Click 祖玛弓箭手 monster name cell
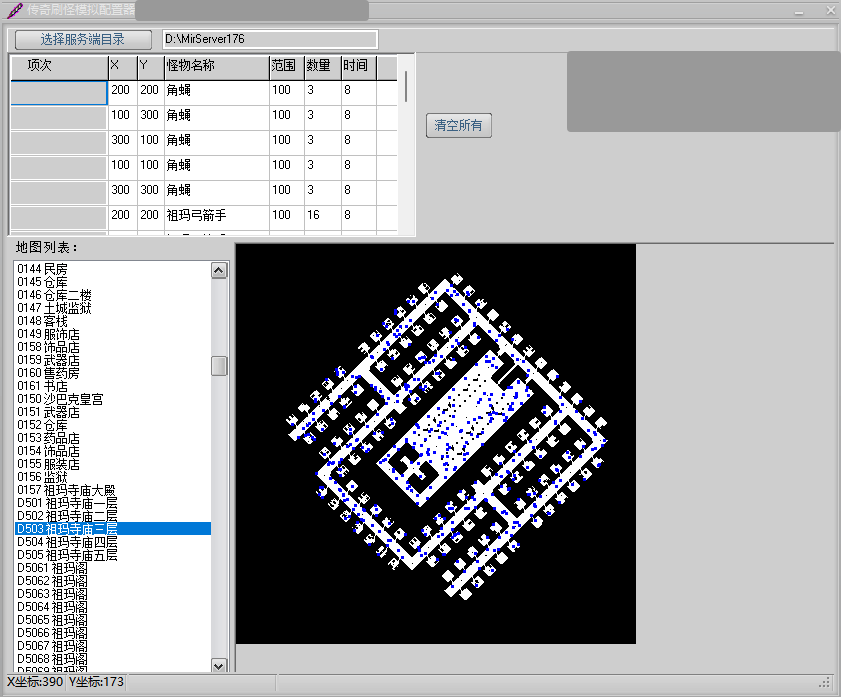 [x=217, y=216]
